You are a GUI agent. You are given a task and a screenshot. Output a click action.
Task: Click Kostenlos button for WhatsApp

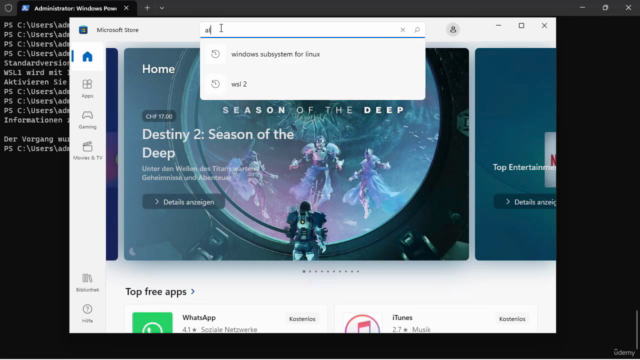click(x=302, y=319)
